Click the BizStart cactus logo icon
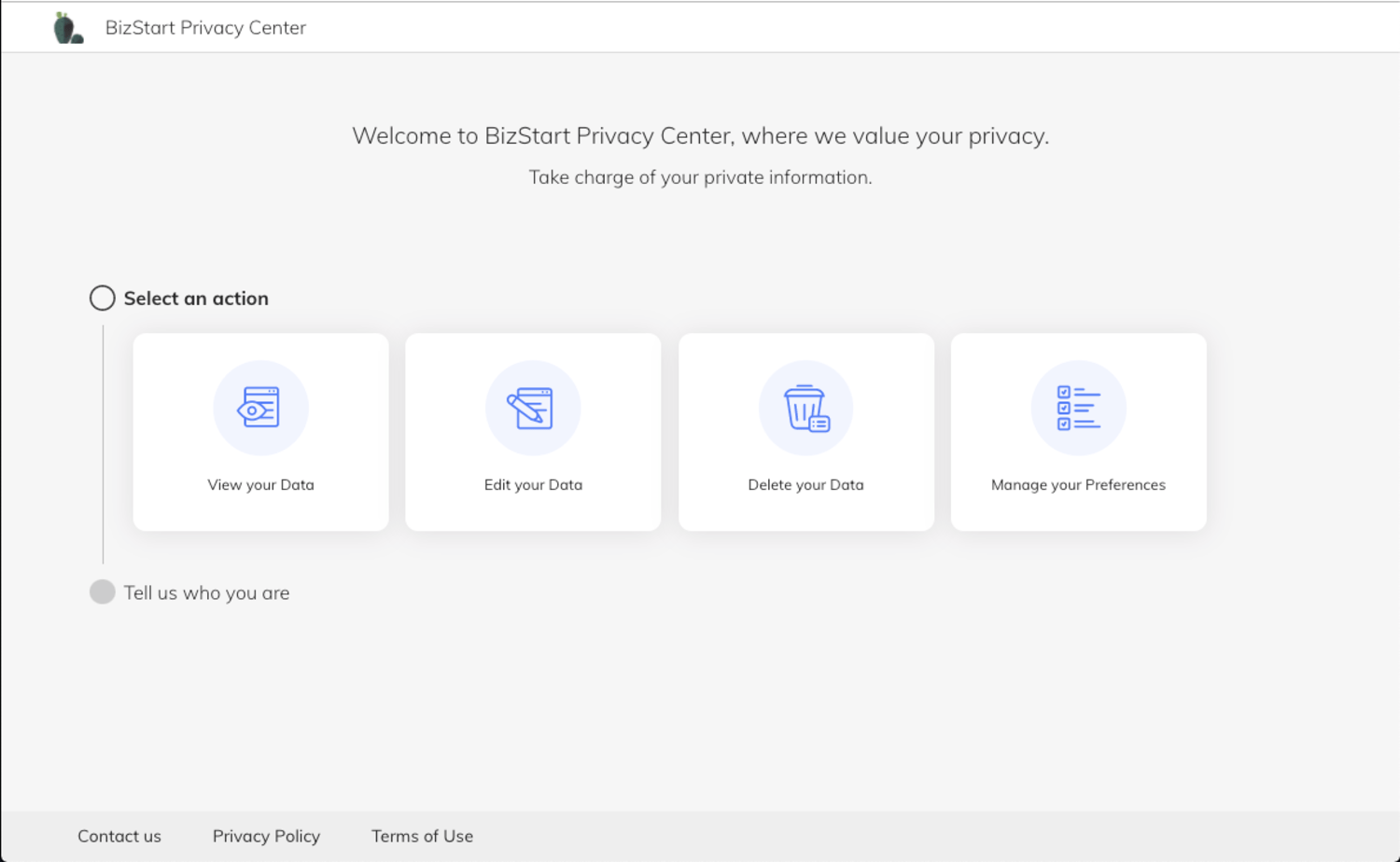Screen dimensions: 1400x862 point(67,28)
